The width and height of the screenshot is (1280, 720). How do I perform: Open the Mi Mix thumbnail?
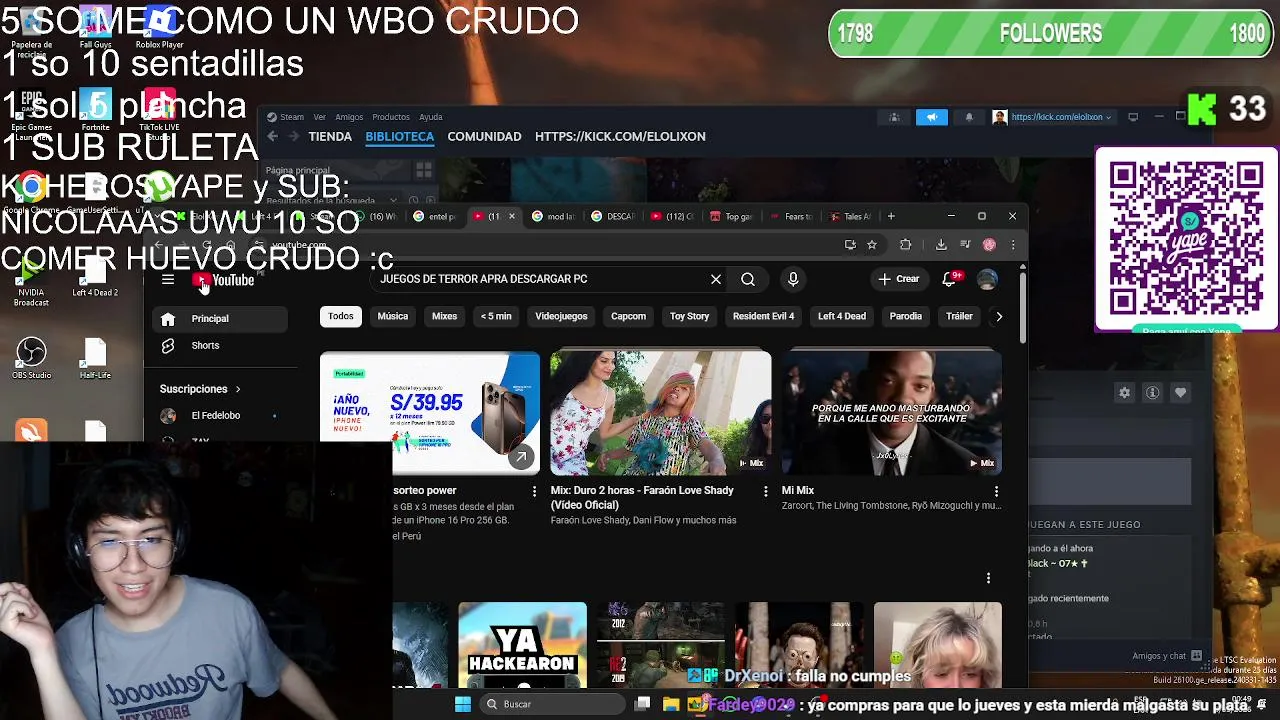click(891, 412)
